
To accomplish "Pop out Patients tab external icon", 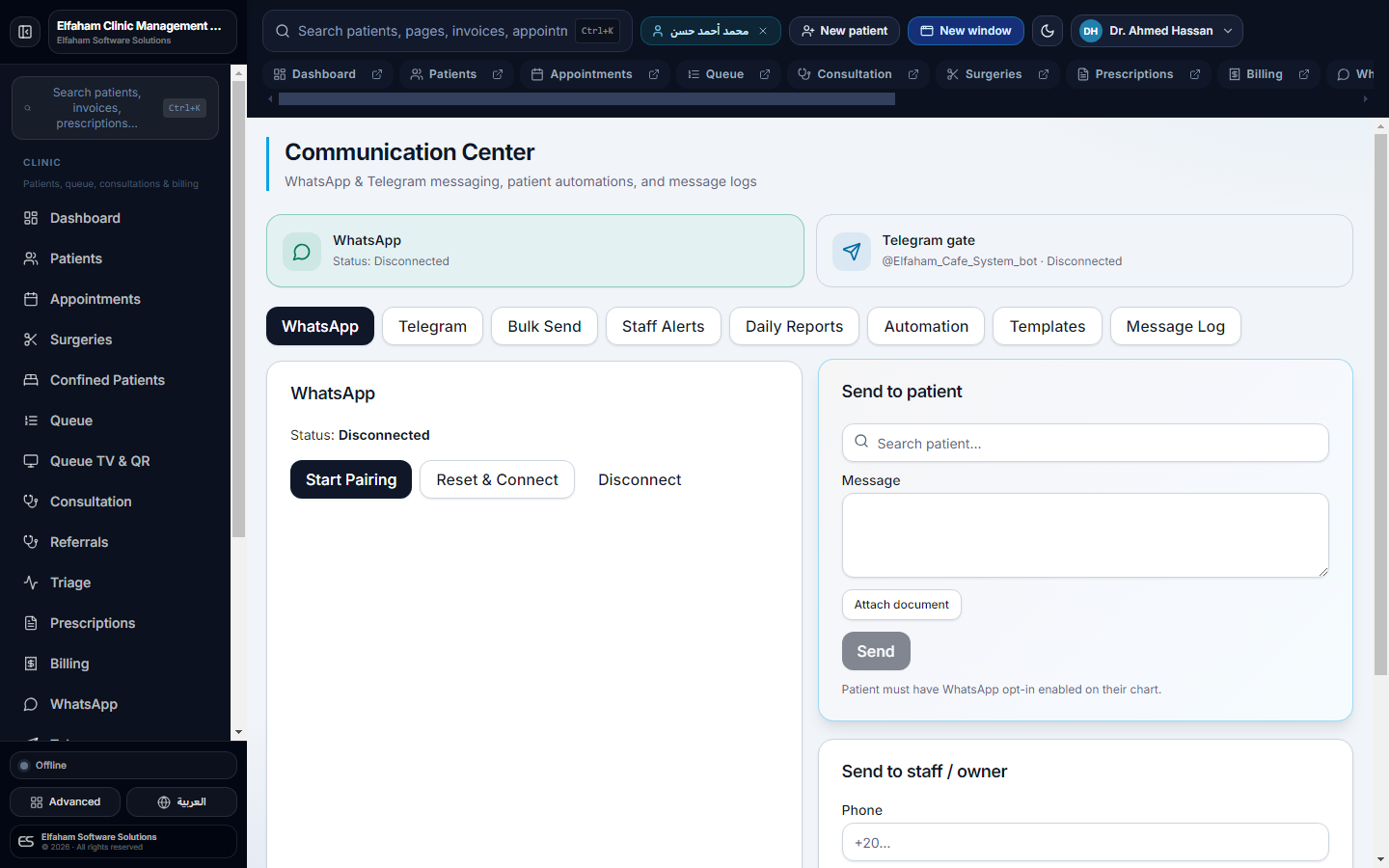I will click(498, 74).
